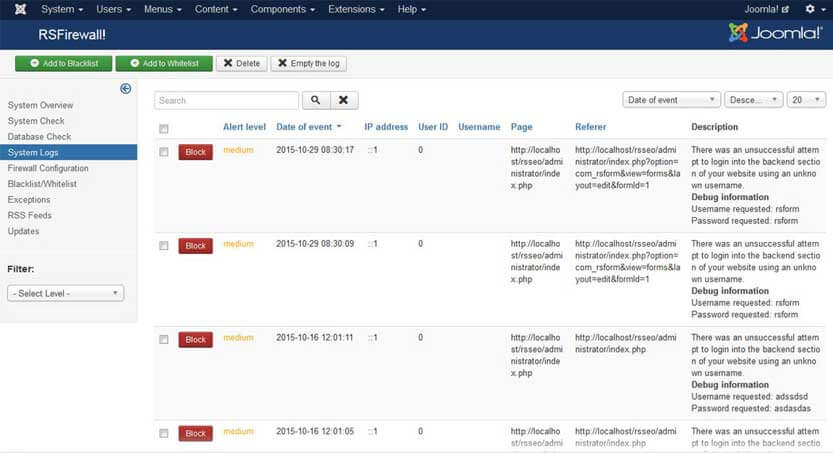Open Exceptions in sidebar
This screenshot has height=453, width=833.
click(x=29, y=200)
